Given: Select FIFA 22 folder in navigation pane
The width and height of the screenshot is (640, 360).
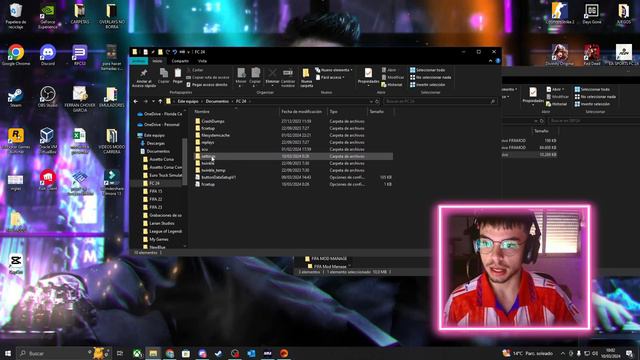Looking at the screenshot, I should [156, 199].
